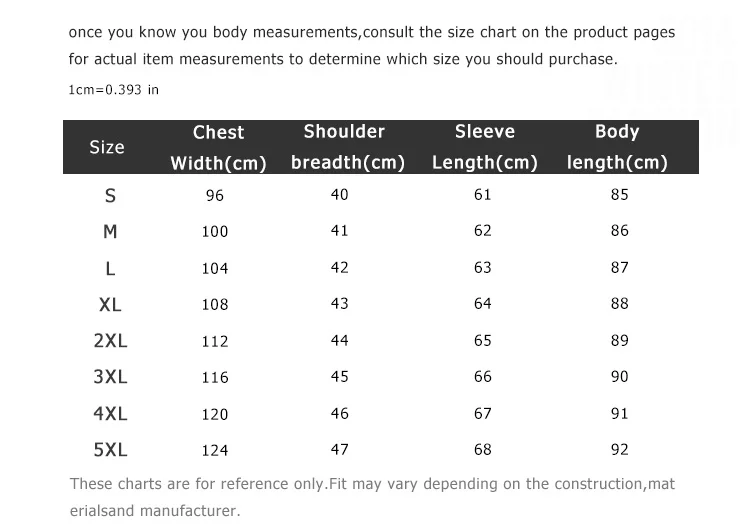Screen dimensions: 750x532
Task: Select the XL size row label
Action: pyautogui.click(x=110, y=304)
